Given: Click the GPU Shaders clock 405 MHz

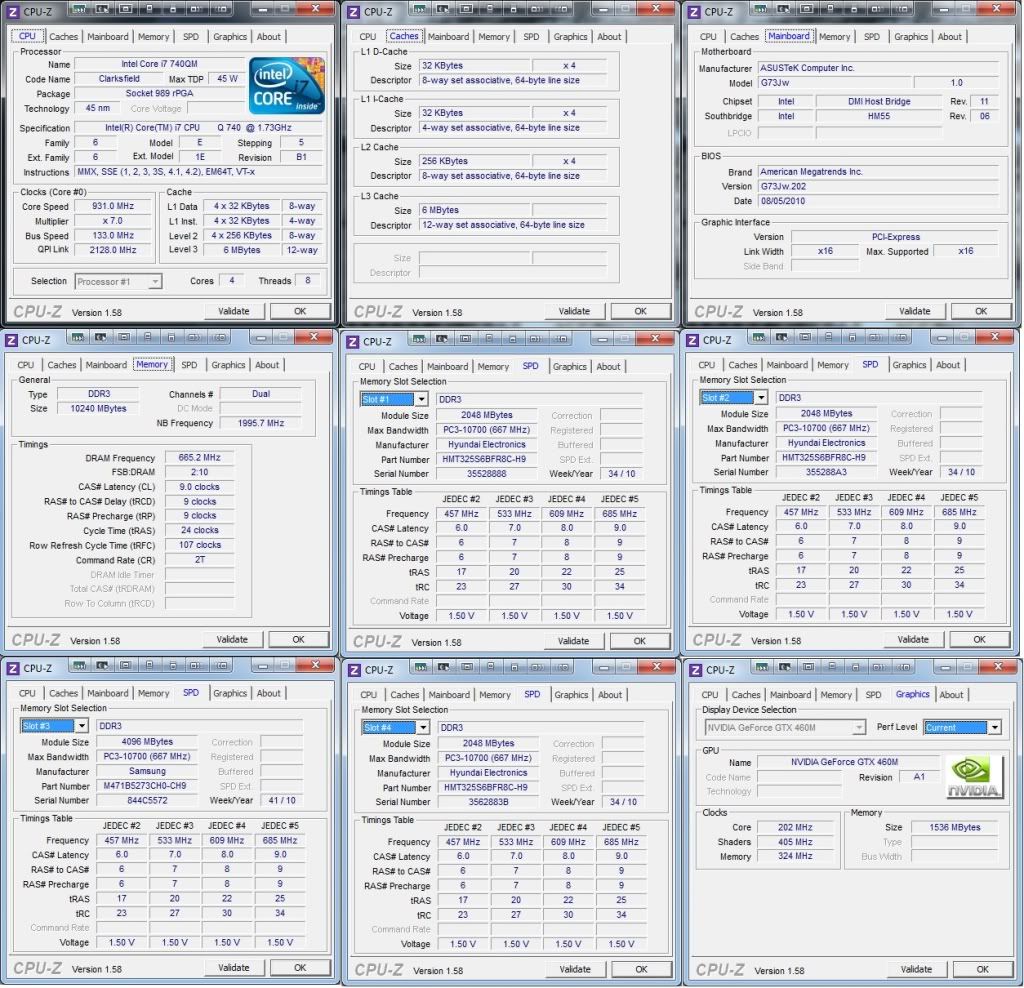Looking at the screenshot, I should tap(795, 842).
